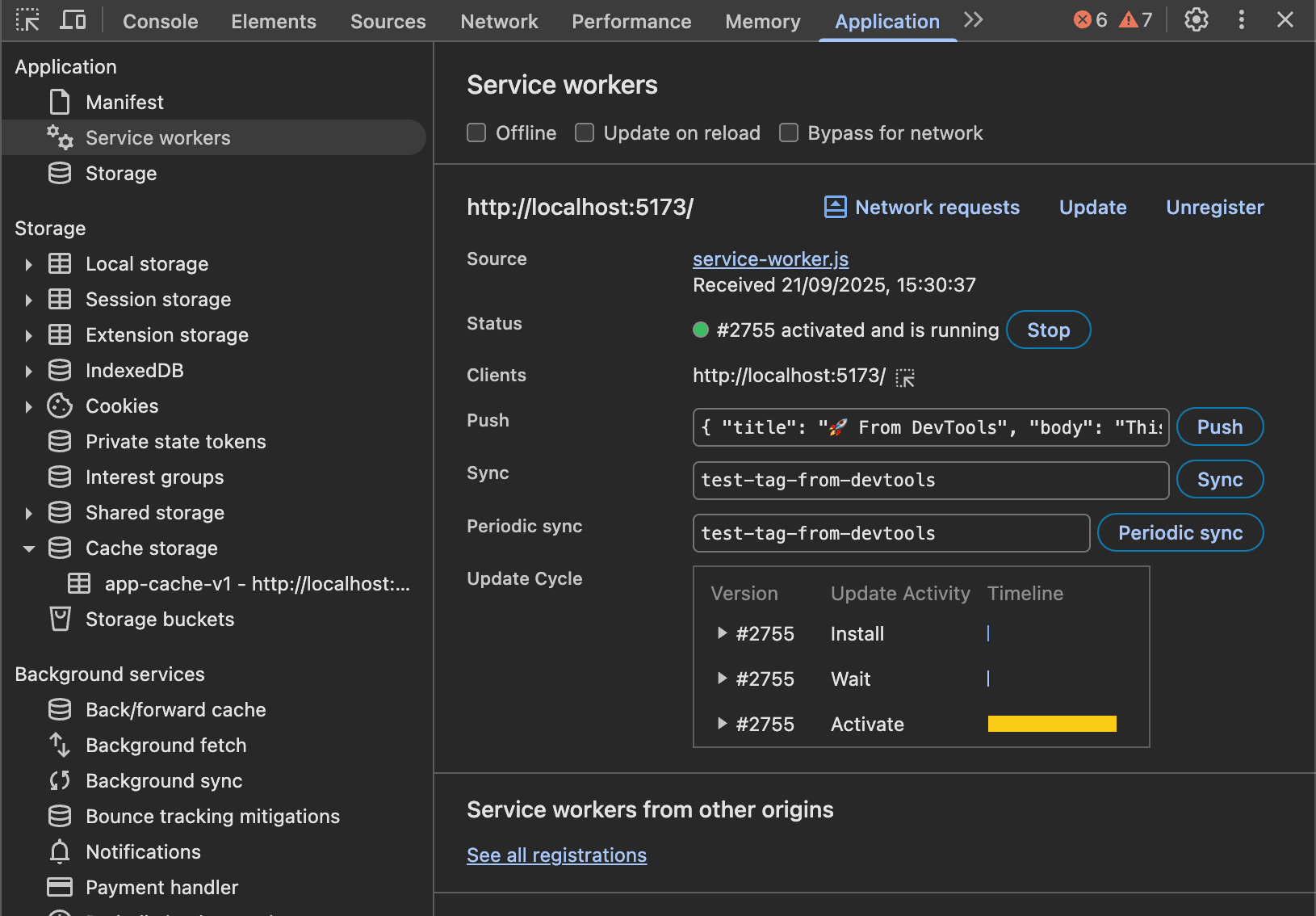Expand the Cookies tree node
Image resolution: width=1316 pixels, height=916 pixels.
point(28,406)
